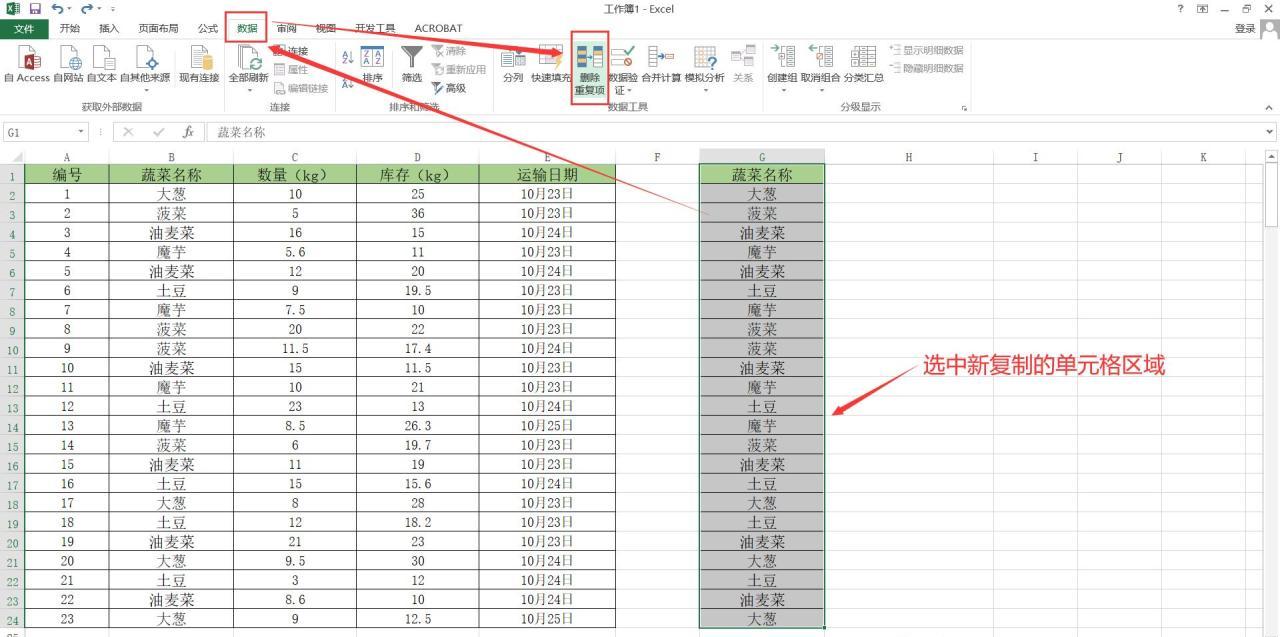Switch to Home (开始) tab

[x=70, y=28]
